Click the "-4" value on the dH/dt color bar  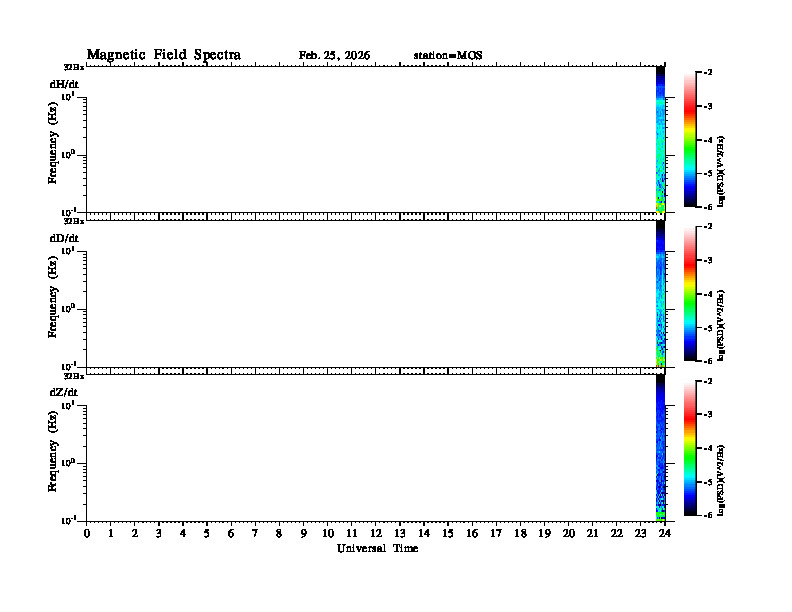(708, 140)
